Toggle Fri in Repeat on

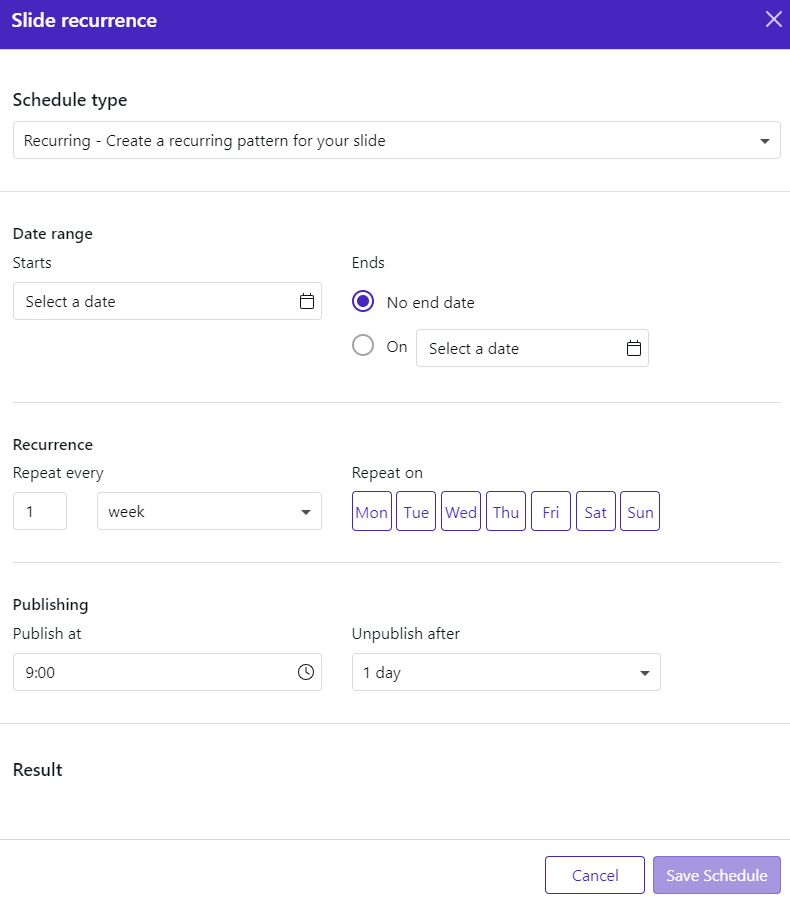coord(551,511)
